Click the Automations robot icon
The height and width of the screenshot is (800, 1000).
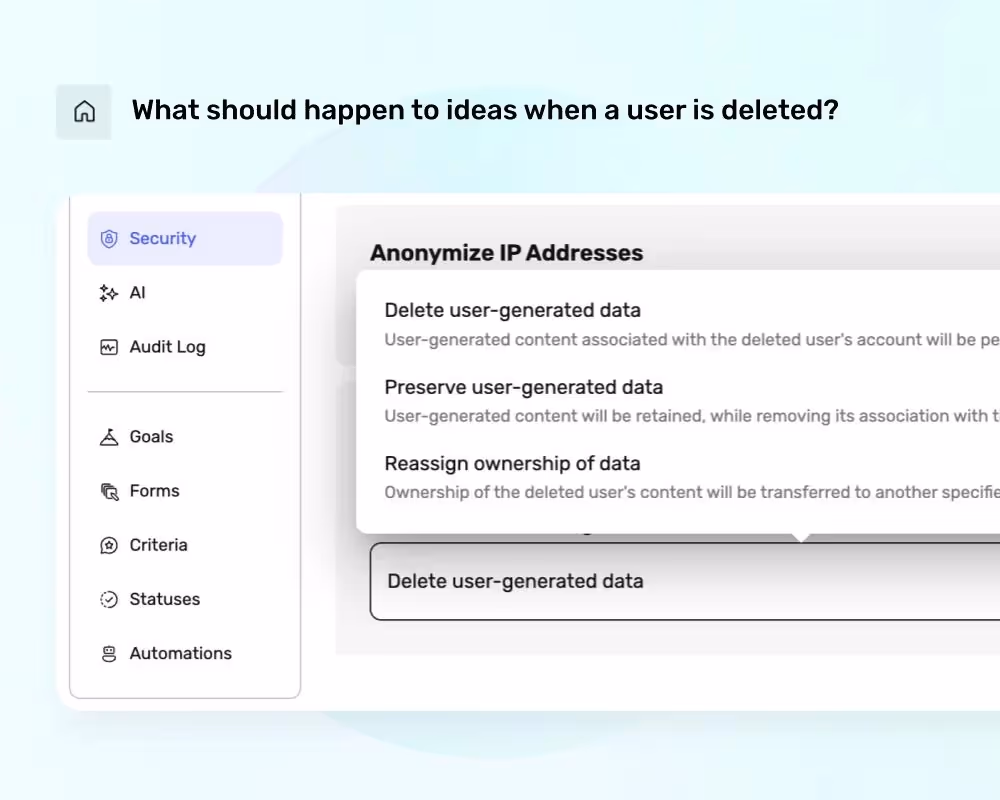108,652
